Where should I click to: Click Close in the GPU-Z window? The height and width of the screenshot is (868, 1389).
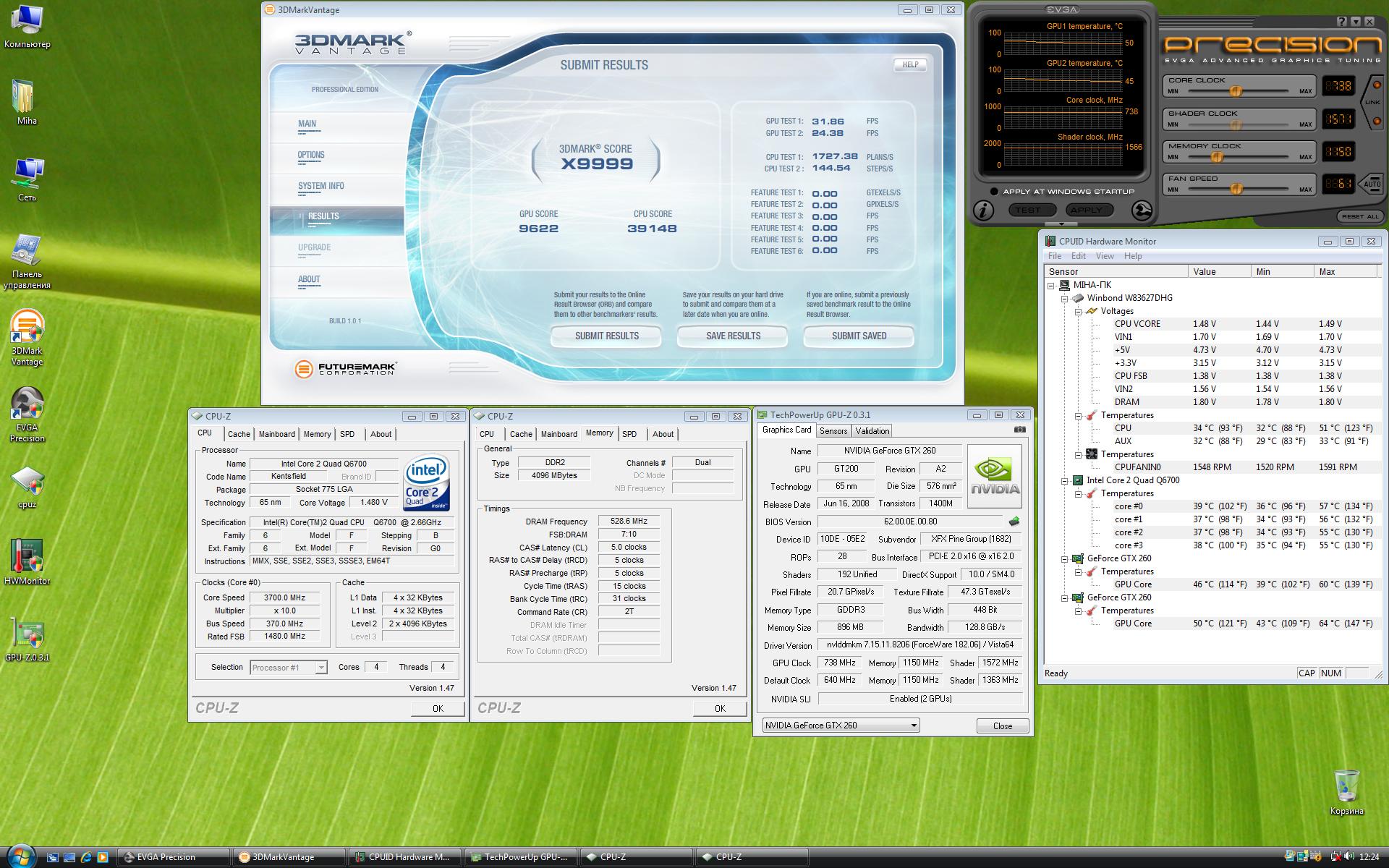(x=1002, y=726)
